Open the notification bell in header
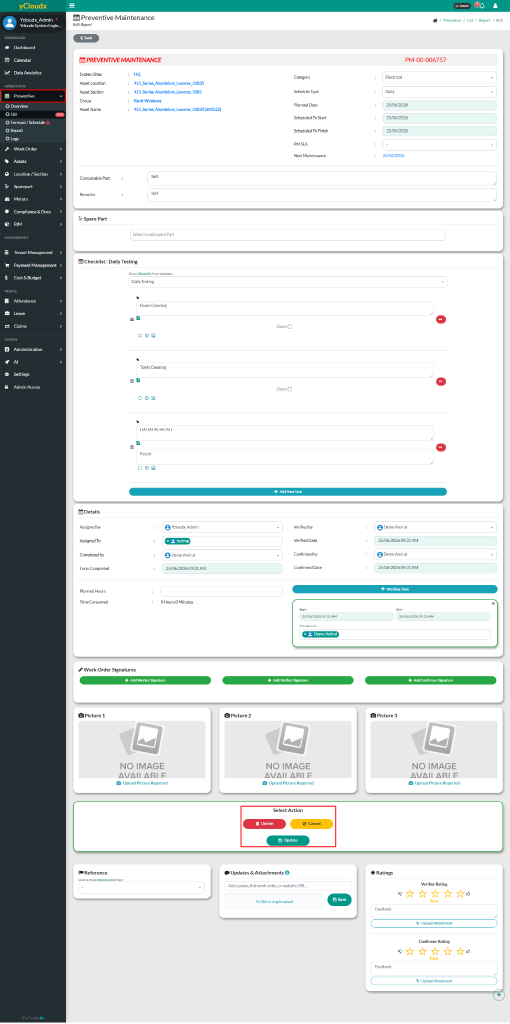The image size is (510, 1024). click(481, 5)
